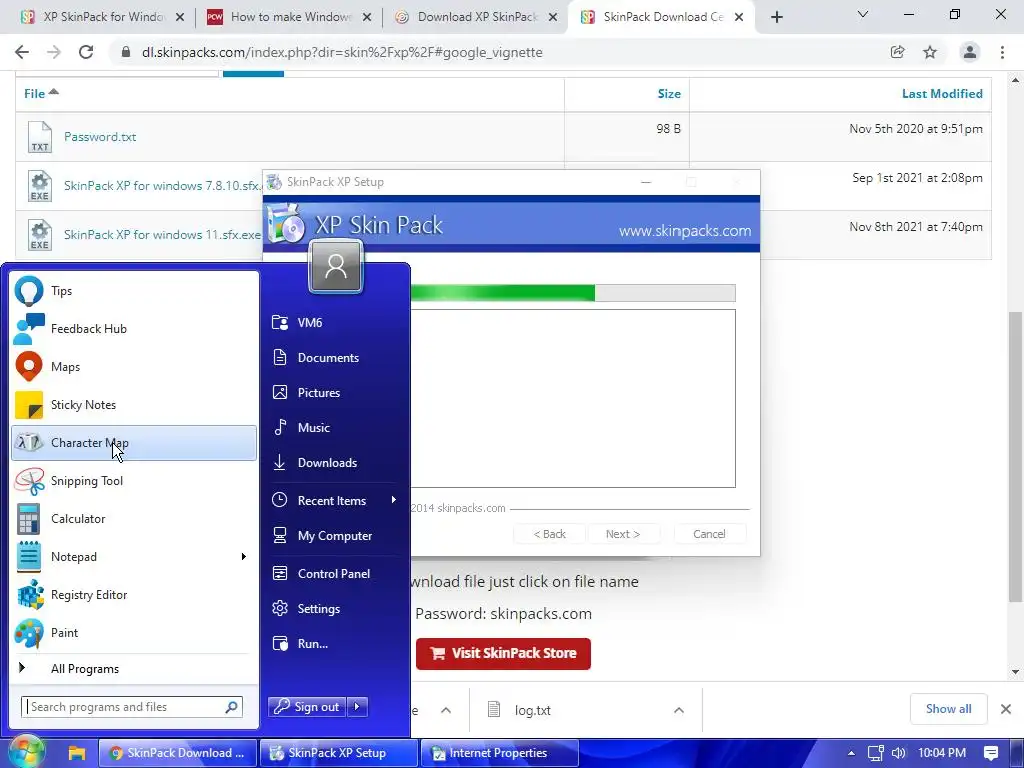Image resolution: width=1024 pixels, height=768 pixels.
Task: Open File Explorer on taskbar
Action: point(77,753)
